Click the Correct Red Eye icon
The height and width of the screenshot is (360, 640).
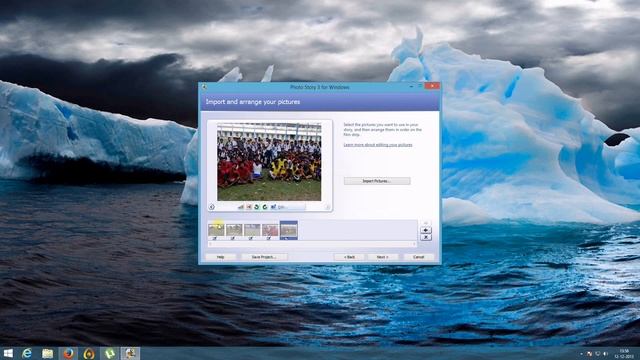coord(249,207)
